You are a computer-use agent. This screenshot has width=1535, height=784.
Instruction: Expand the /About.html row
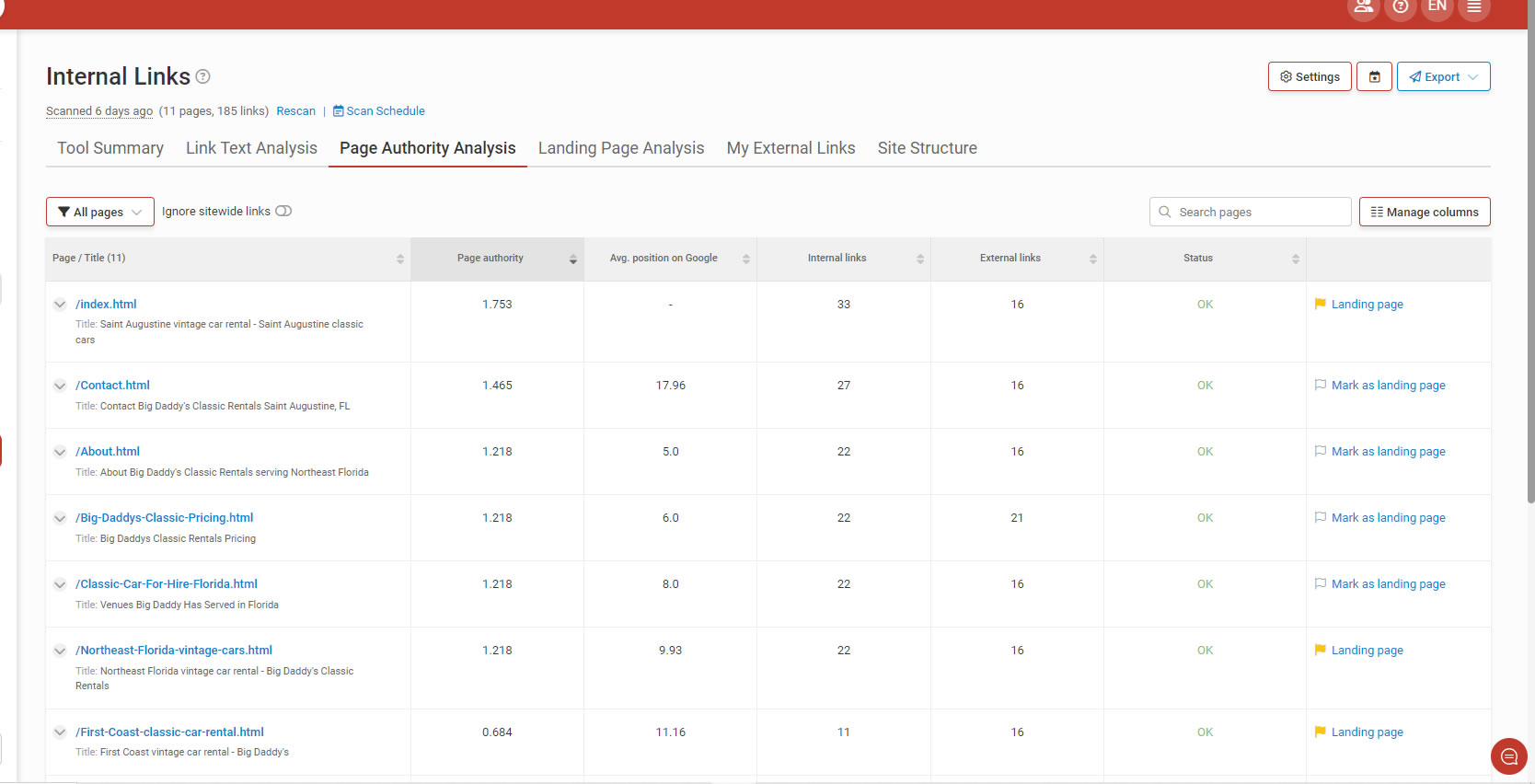point(60,452)
